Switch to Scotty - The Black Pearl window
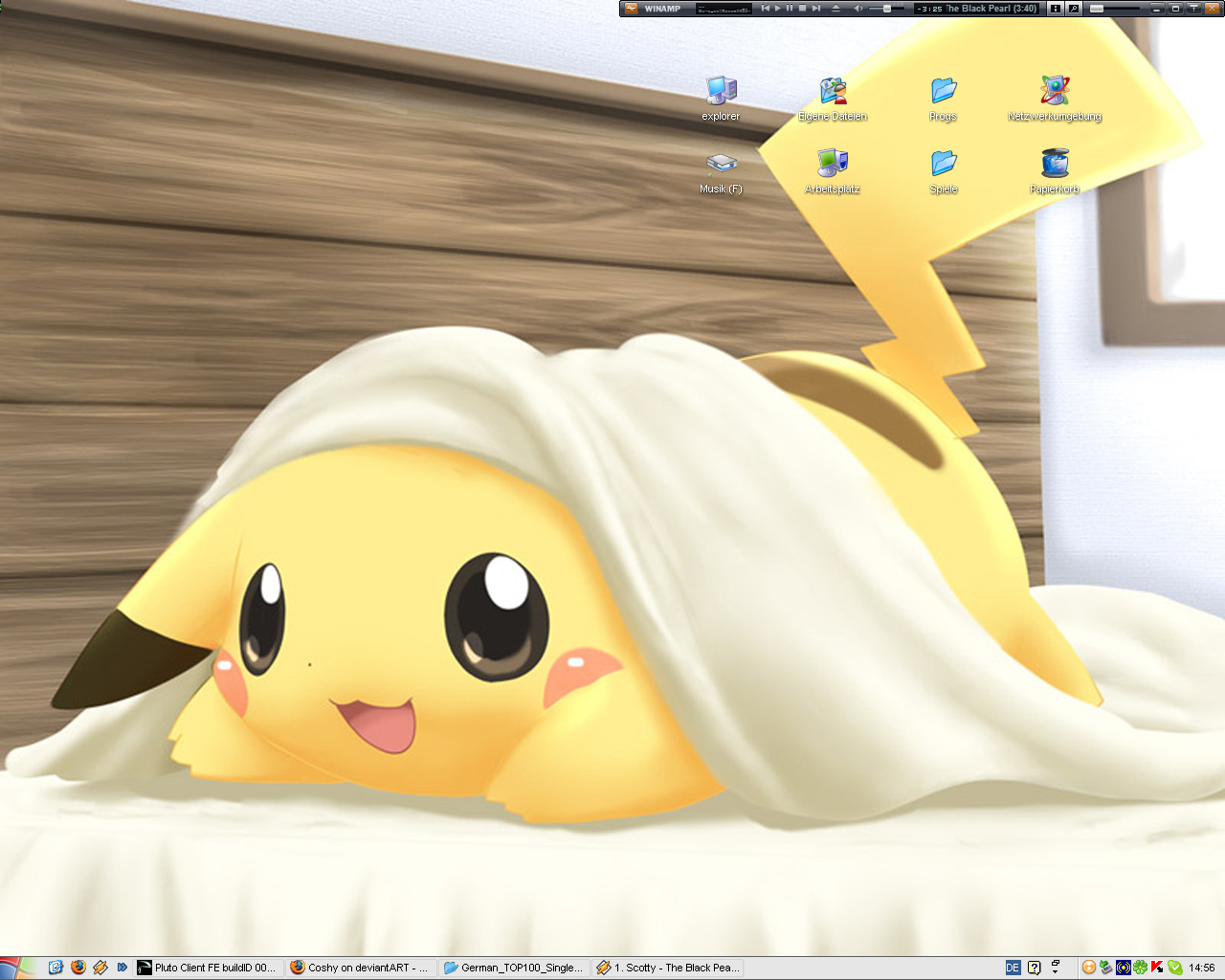Viewport: 1225px width, 980px height. [x=668, y=968]
